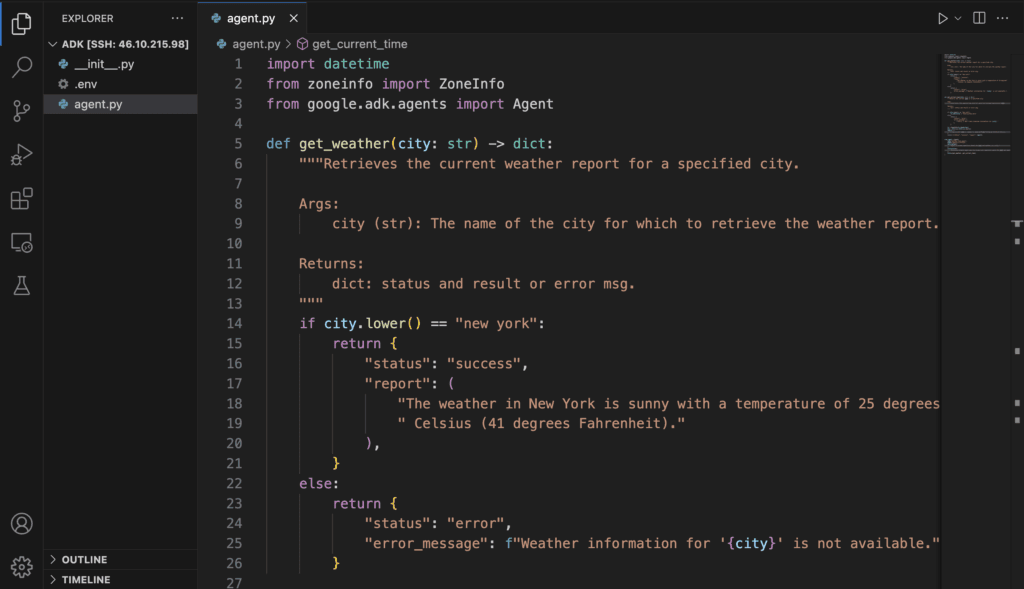
Task: Open the Search view icon
Action: point(22,67)
